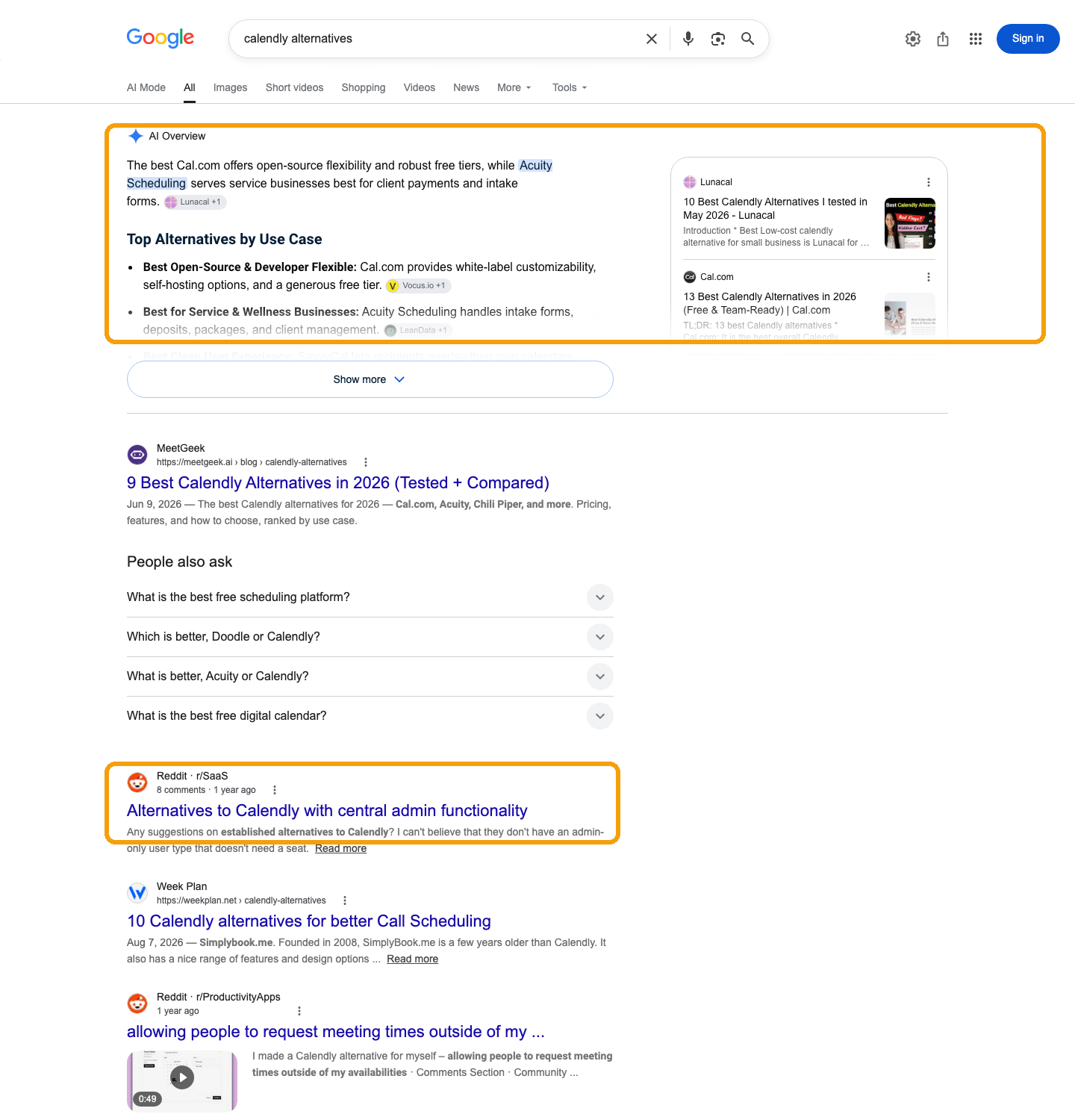The height and width of the screenshot is (1120, 1075).
Task: Click the Vocus.io +1 citation chip
Action: click(418, 285)
